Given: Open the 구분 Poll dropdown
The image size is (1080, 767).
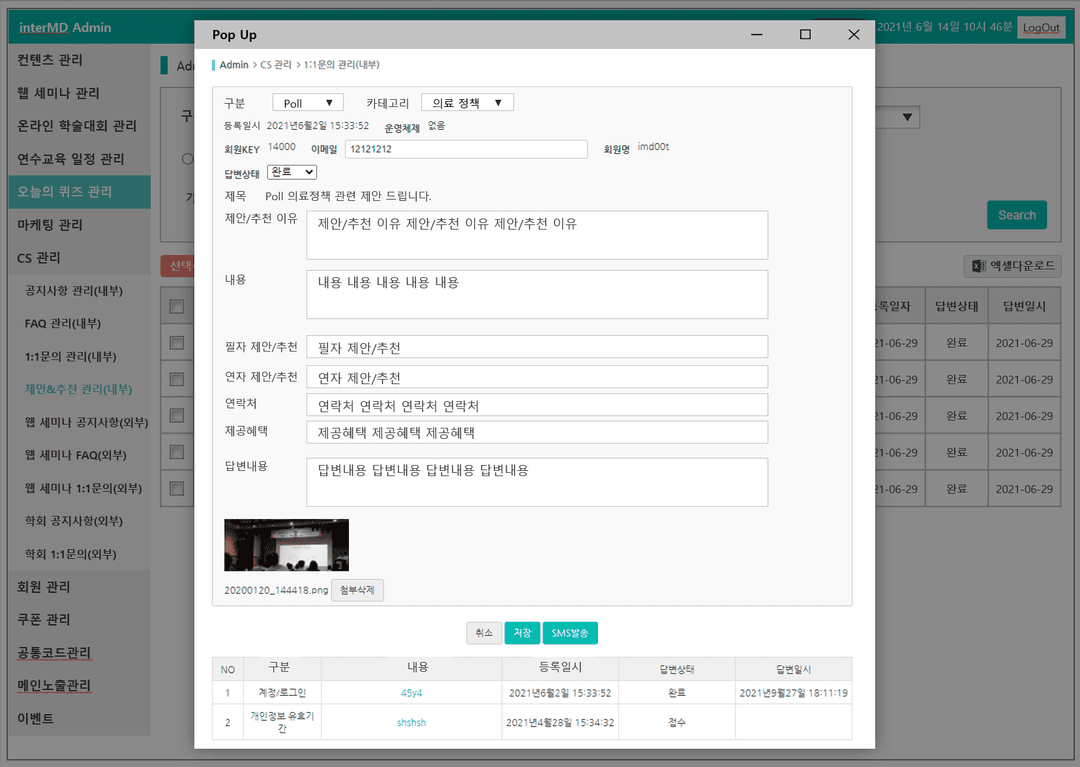Looking at the screenshot, I should 308,103.
